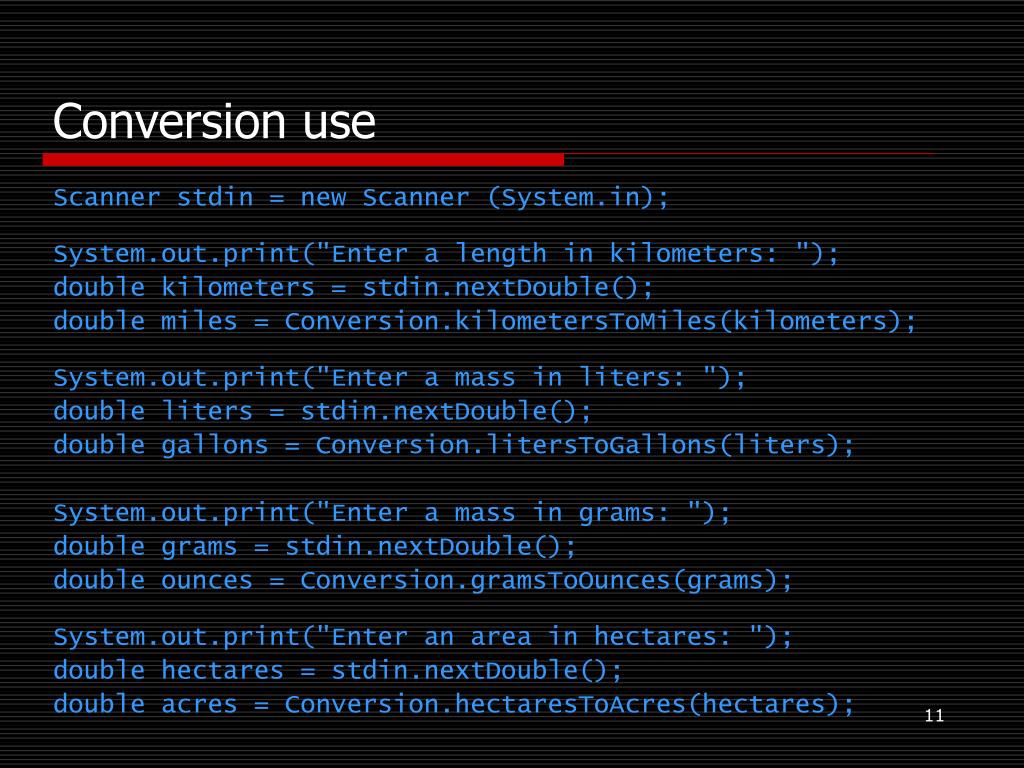Click the 'Enter a mass in liters' line
Image resolution: width=1024 pixels, height=768 pixels.
click(x=400, y=377)
